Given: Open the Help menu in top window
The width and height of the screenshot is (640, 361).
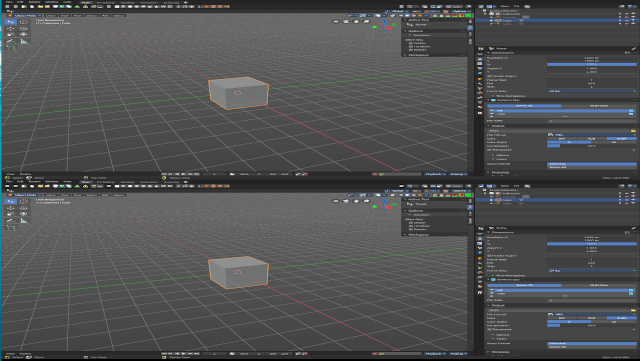Looking at the screenshot, I should (x=67, y=2).
